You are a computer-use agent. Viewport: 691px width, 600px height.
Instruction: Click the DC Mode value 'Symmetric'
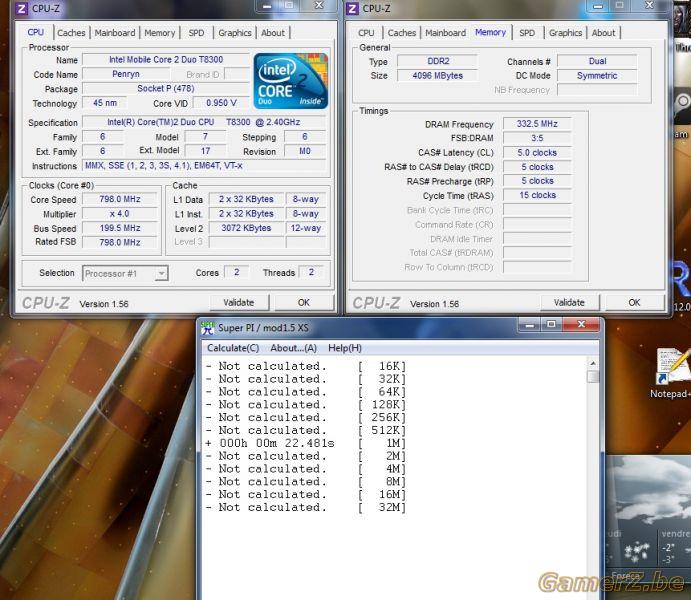click(597, 76)
